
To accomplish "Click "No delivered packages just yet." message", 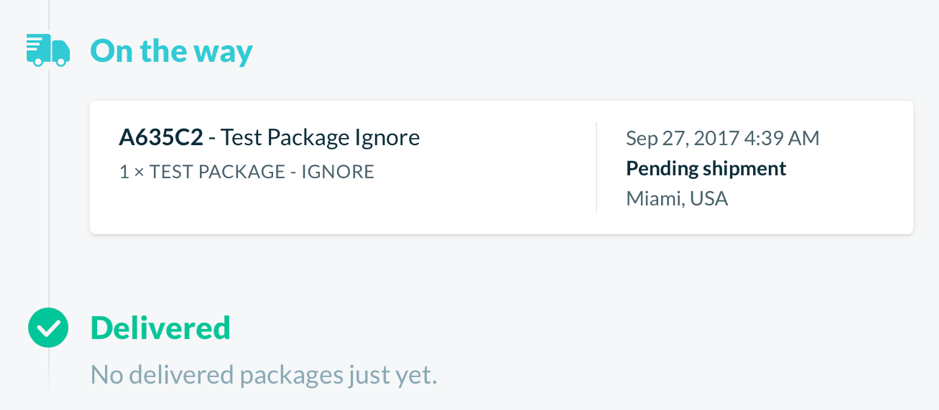I will point(264,376).
